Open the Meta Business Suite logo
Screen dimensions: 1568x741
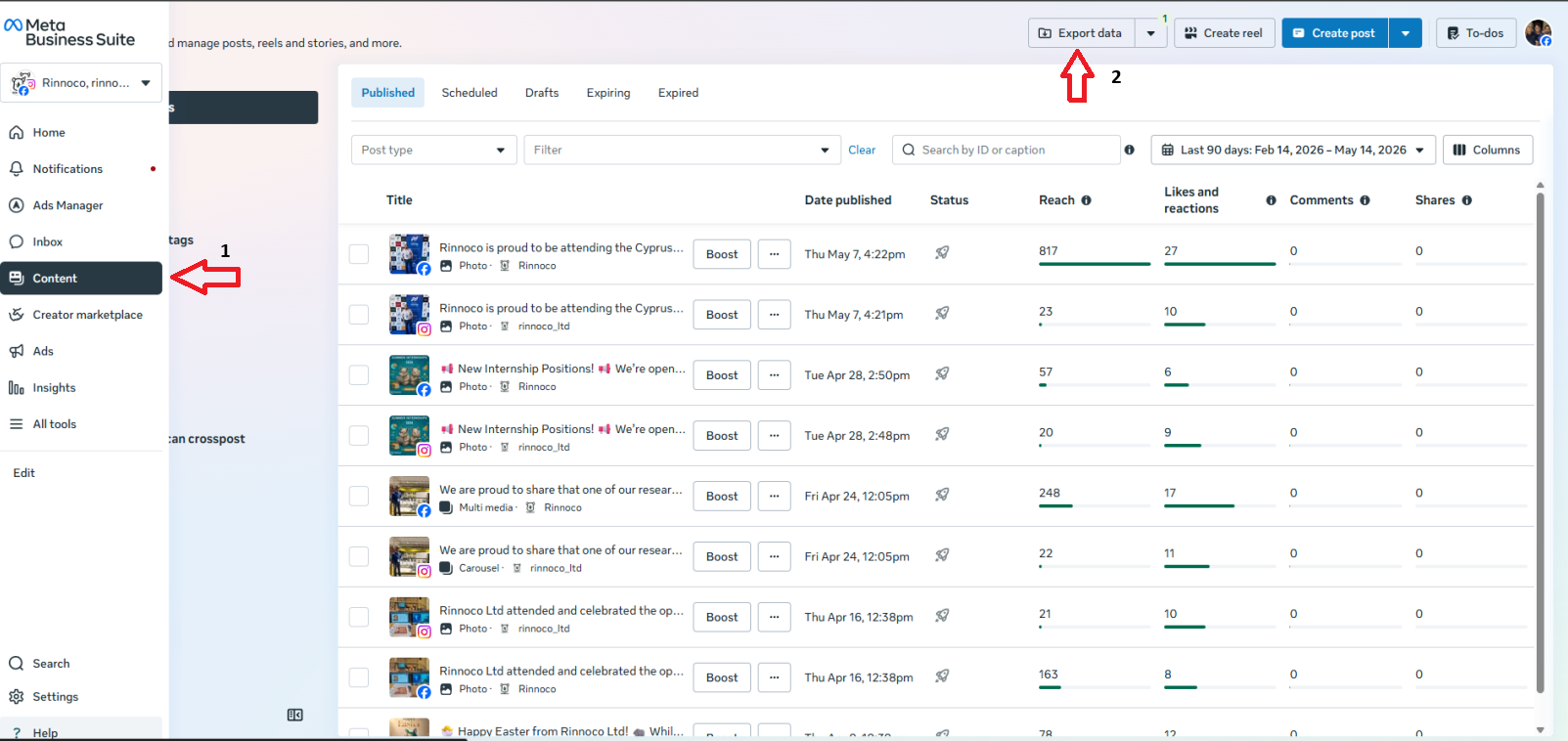coord(69,32)
